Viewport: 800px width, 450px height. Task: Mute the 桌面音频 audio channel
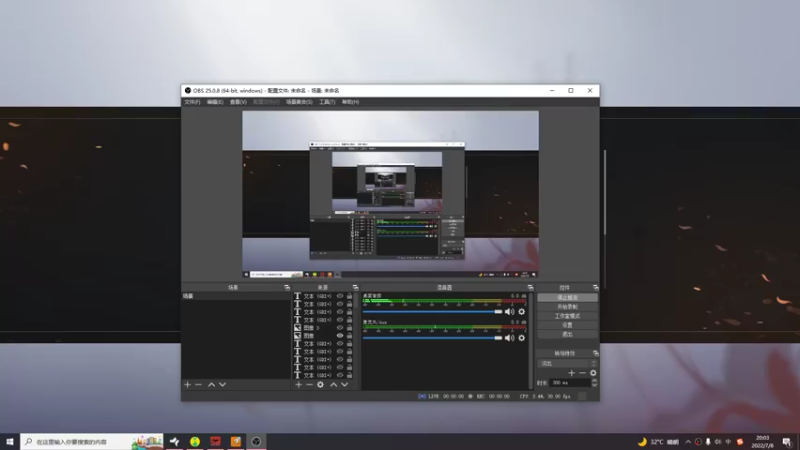coord(509,312)
